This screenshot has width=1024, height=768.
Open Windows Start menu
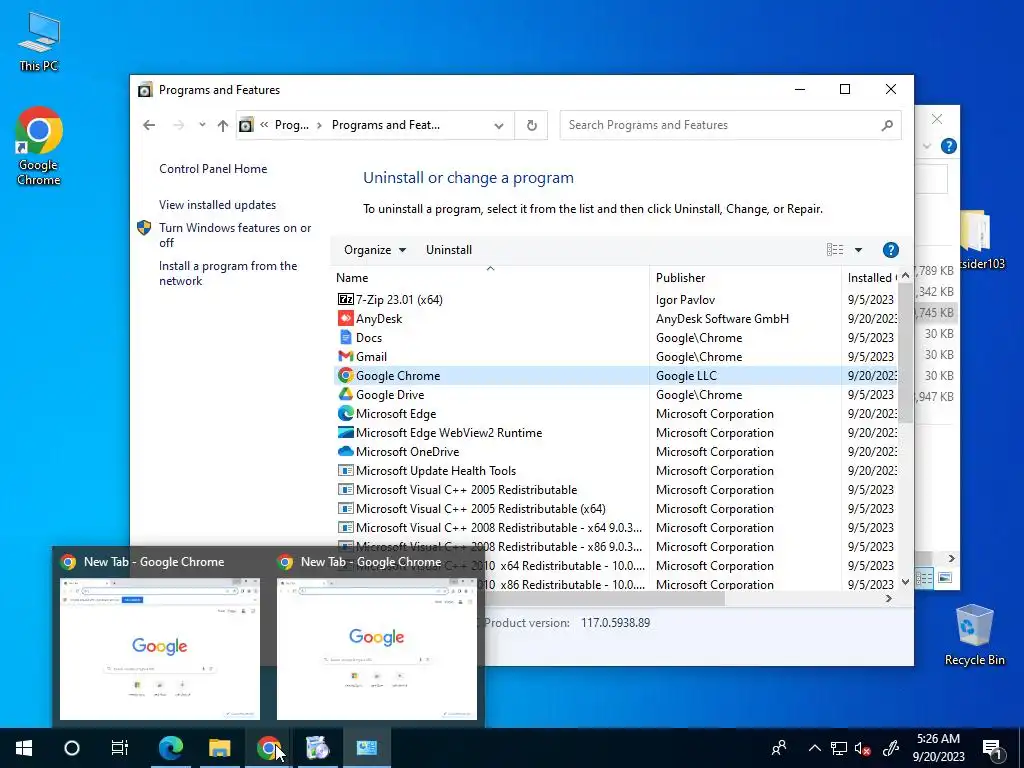click(x=24, y=748)
